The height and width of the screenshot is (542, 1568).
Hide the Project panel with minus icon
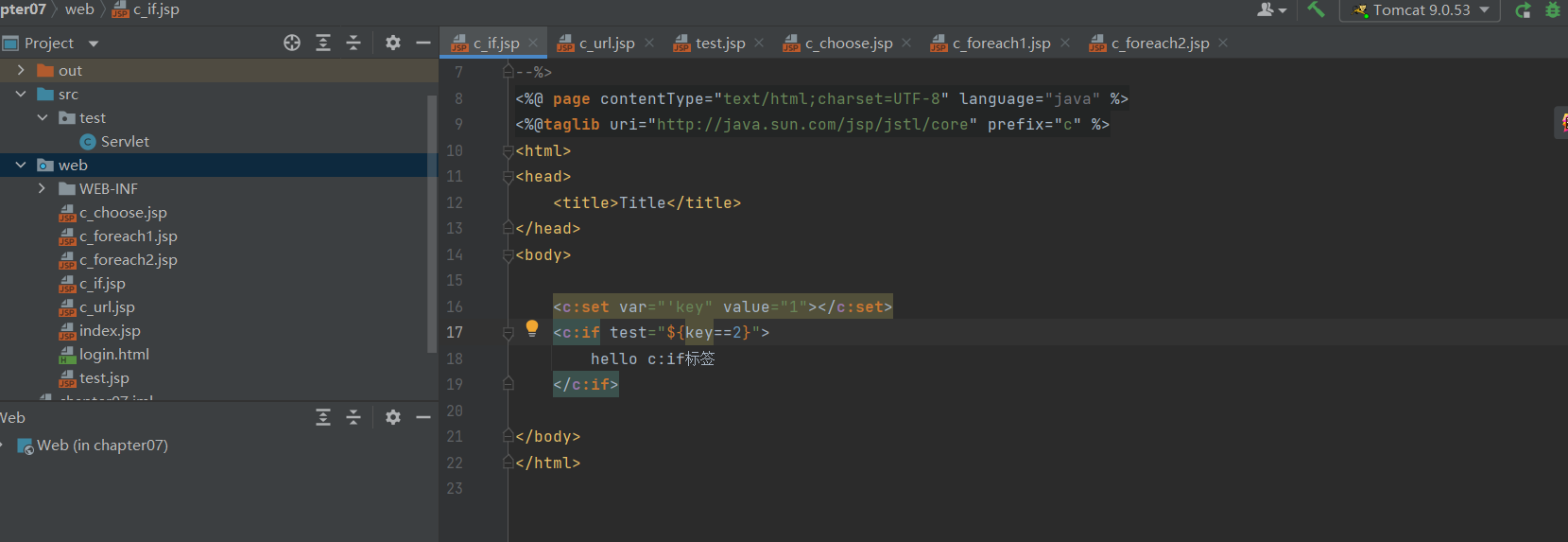pyautogui.click(x=423, y=43)
